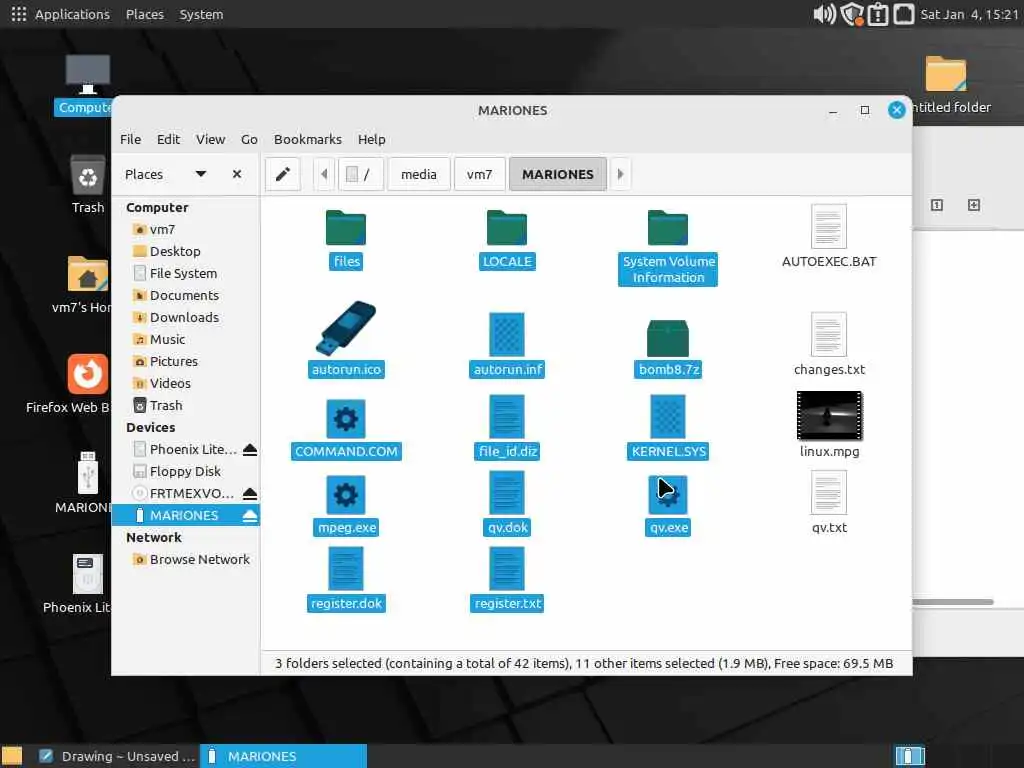Click the workspace switcher in bottom panel
This screenshot has height=768, width=1024.
point(910,756)
